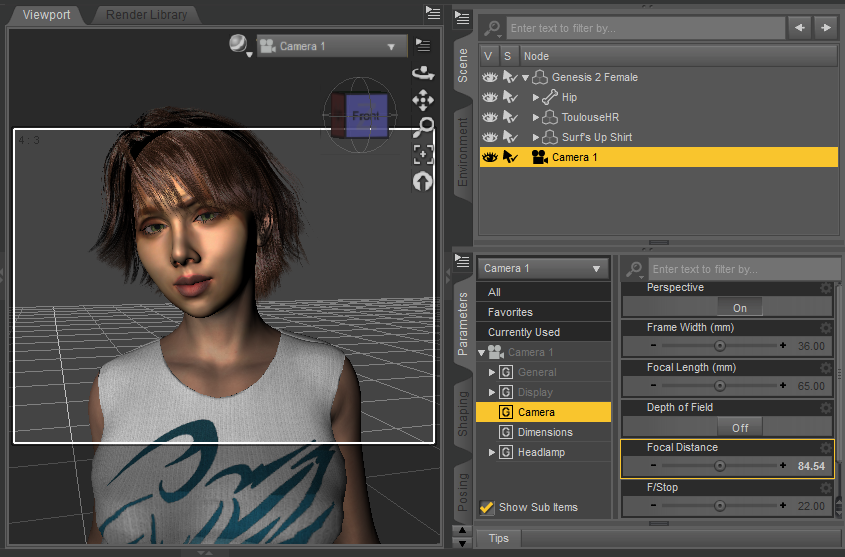Select Currently Used properties filter
The height and width of the screenshot is (557, 845).
tap(544, 332)
